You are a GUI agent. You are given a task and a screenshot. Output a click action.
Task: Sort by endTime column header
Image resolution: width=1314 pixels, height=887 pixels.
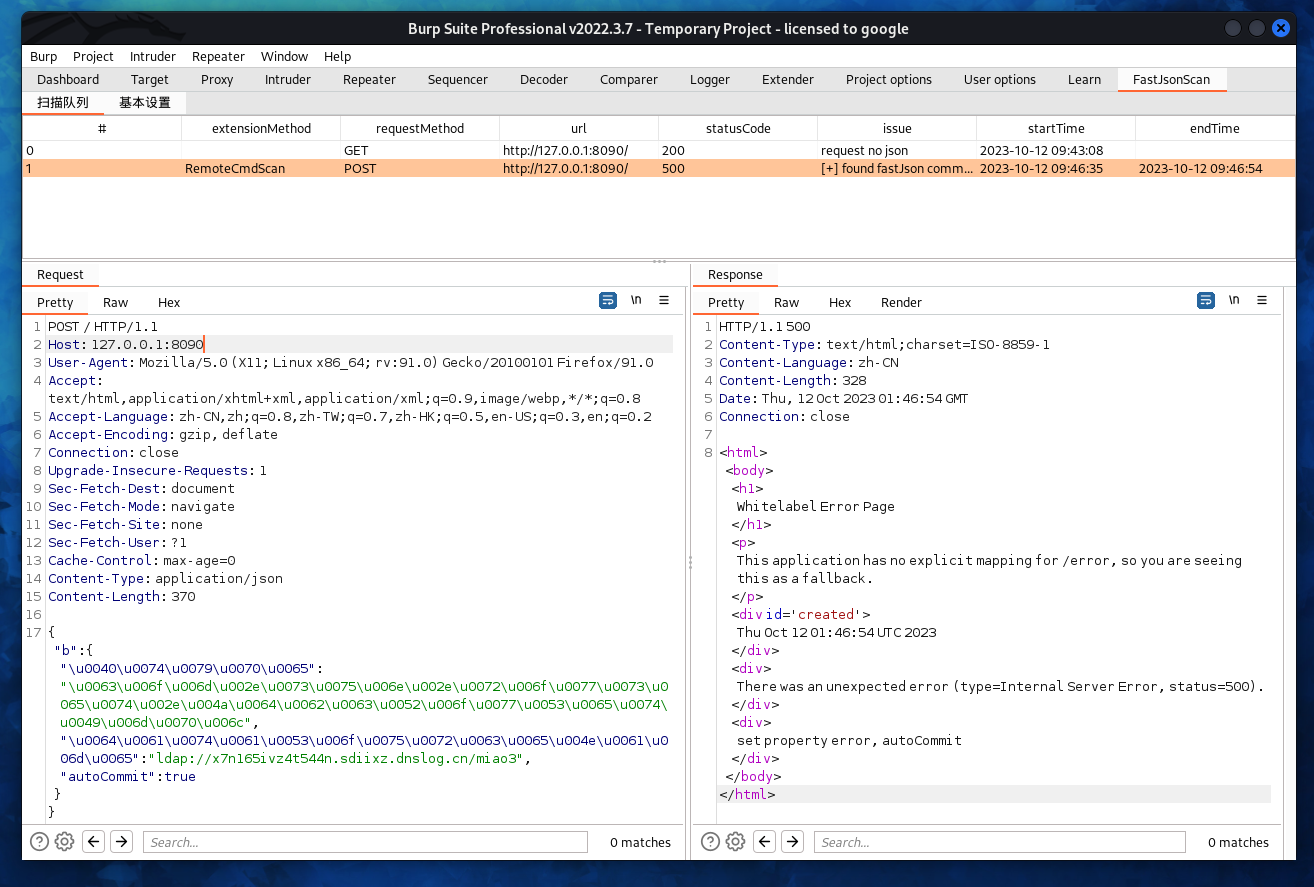tap(1215, 128)
